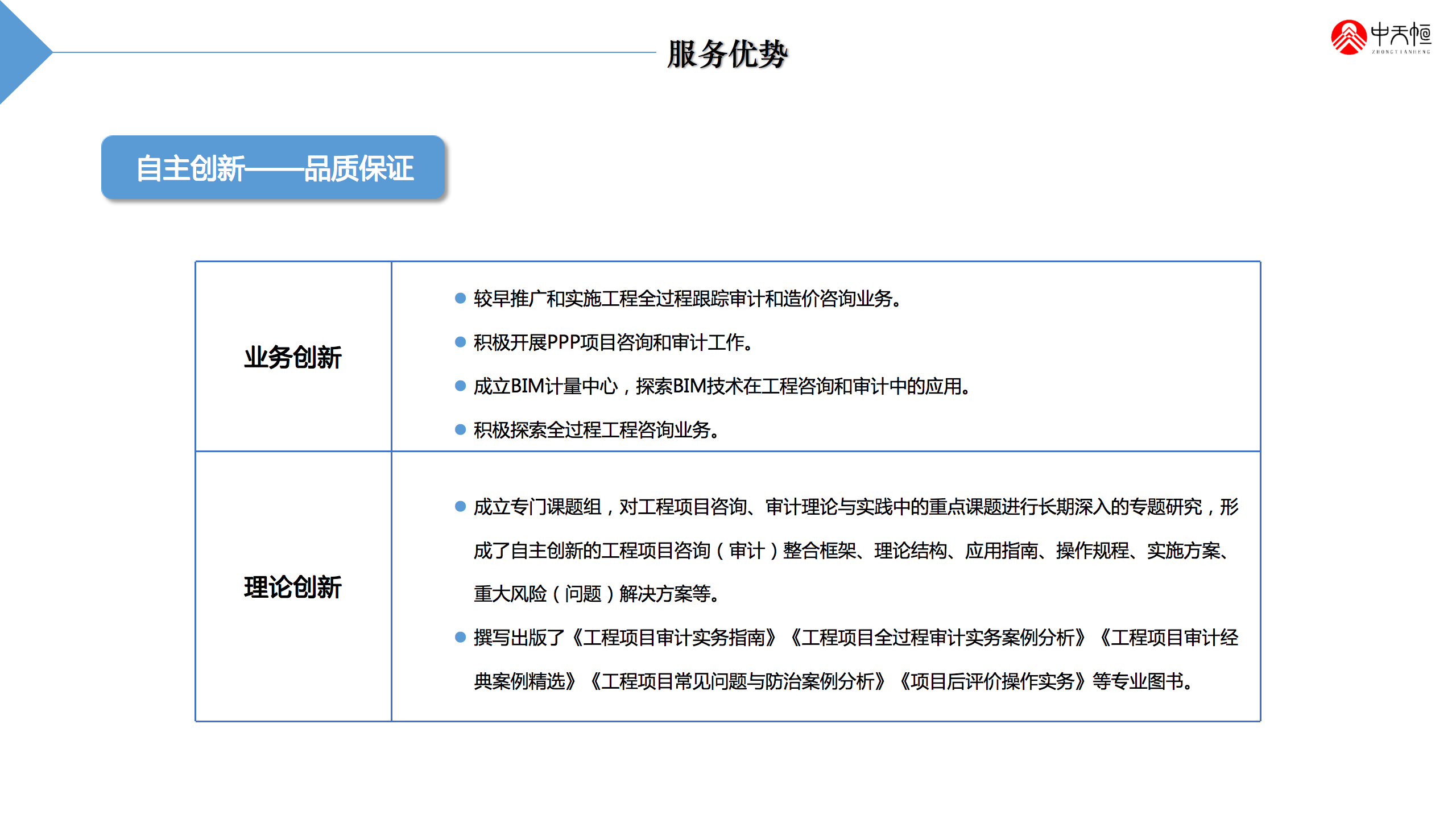Select the 服务优势 slide title
The height and width of the screenshot is (819, 1456).
point(727,54)
